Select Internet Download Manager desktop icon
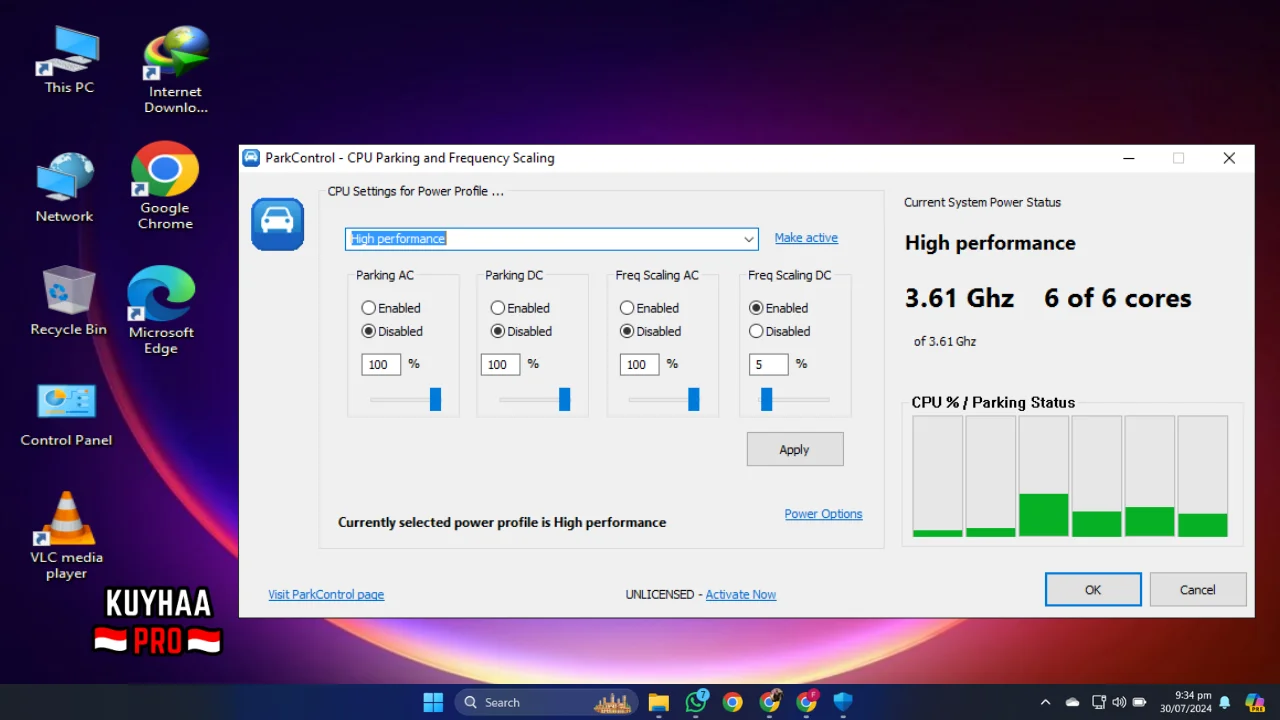This screenshot has width=1280, height=720. point(176,70)
